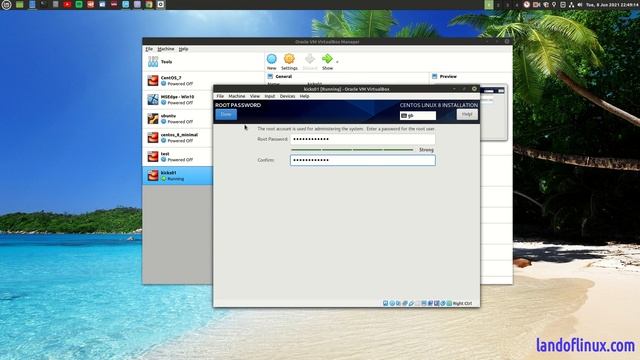Viewport: 640px width, 360px height.
Task: Click the mouse integration icon in VM status bar
Action: (x=443, y=303)
